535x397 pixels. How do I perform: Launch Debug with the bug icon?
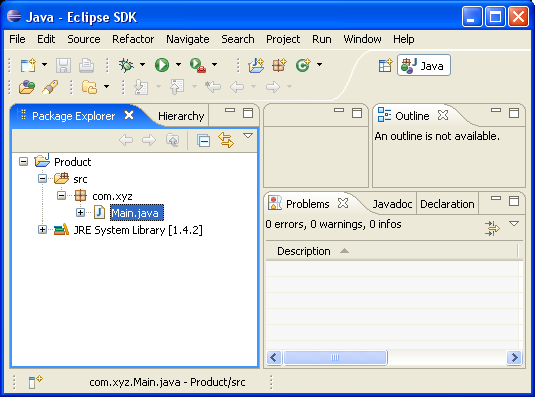126,65
